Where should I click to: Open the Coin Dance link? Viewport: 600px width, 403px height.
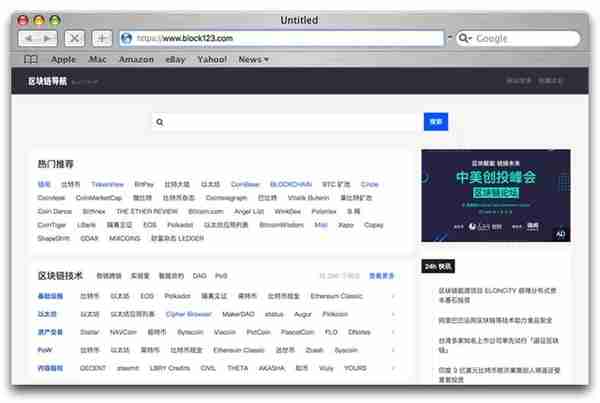pos(54,212)
